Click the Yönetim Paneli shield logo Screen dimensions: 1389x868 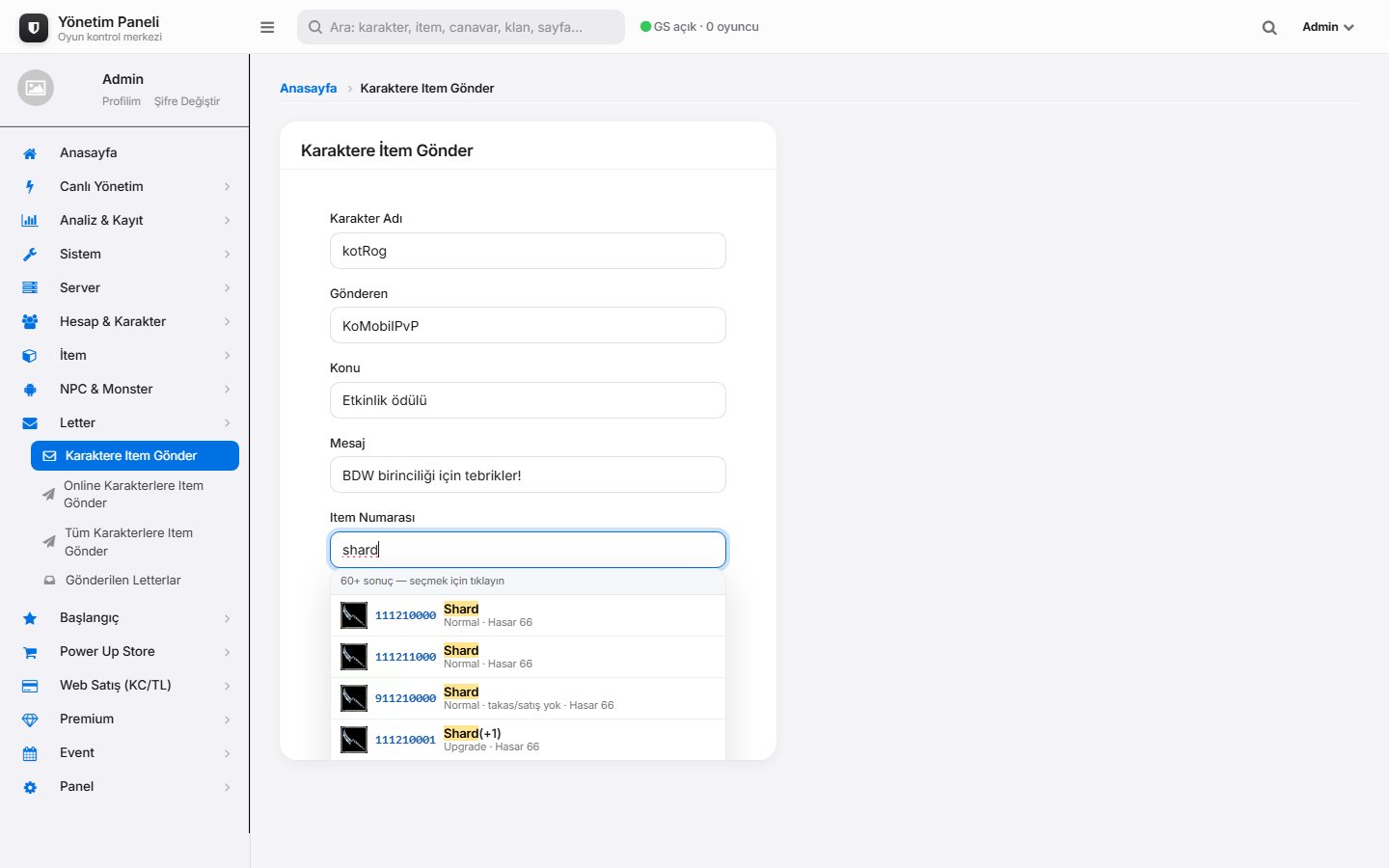34,28
